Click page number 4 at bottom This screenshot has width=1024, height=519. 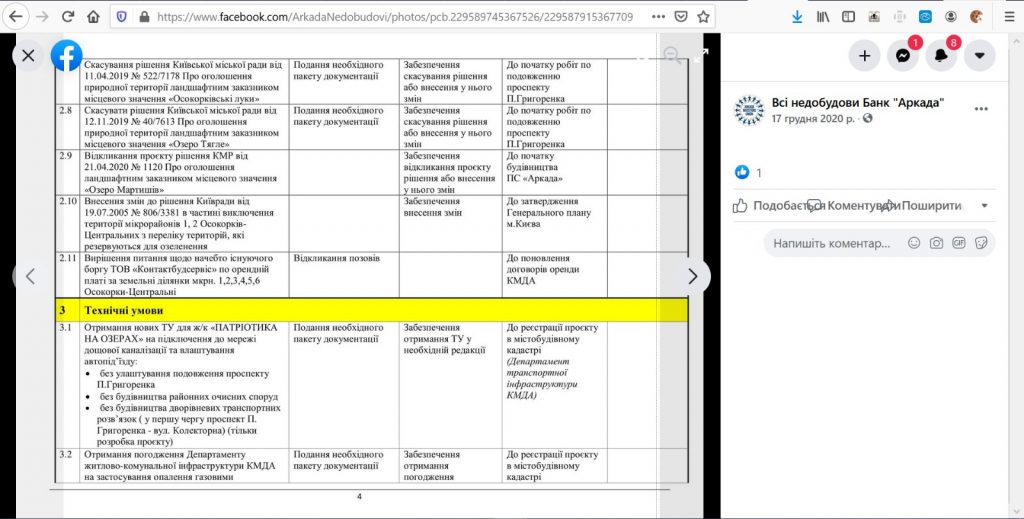coord(359,497)
